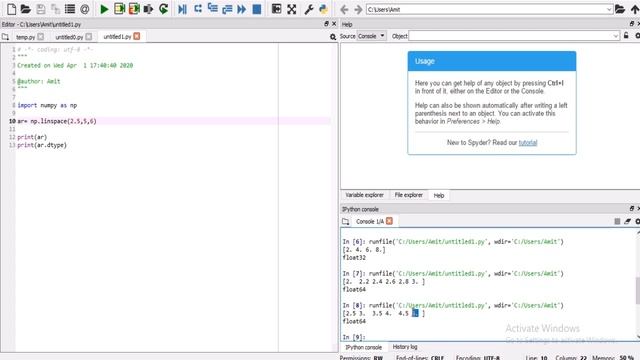This screenshot has width=640, height=360.
Task: Undock the Editor pane
Action: click(326, 24)
